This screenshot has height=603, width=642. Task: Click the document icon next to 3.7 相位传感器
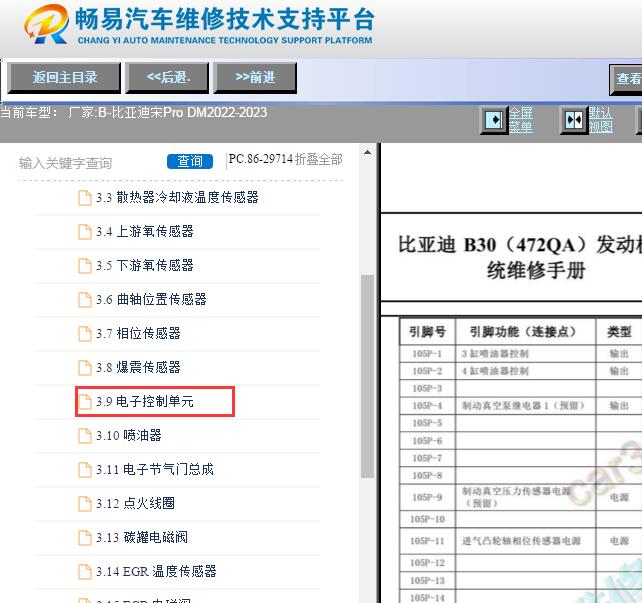click(x=85, y=334)
